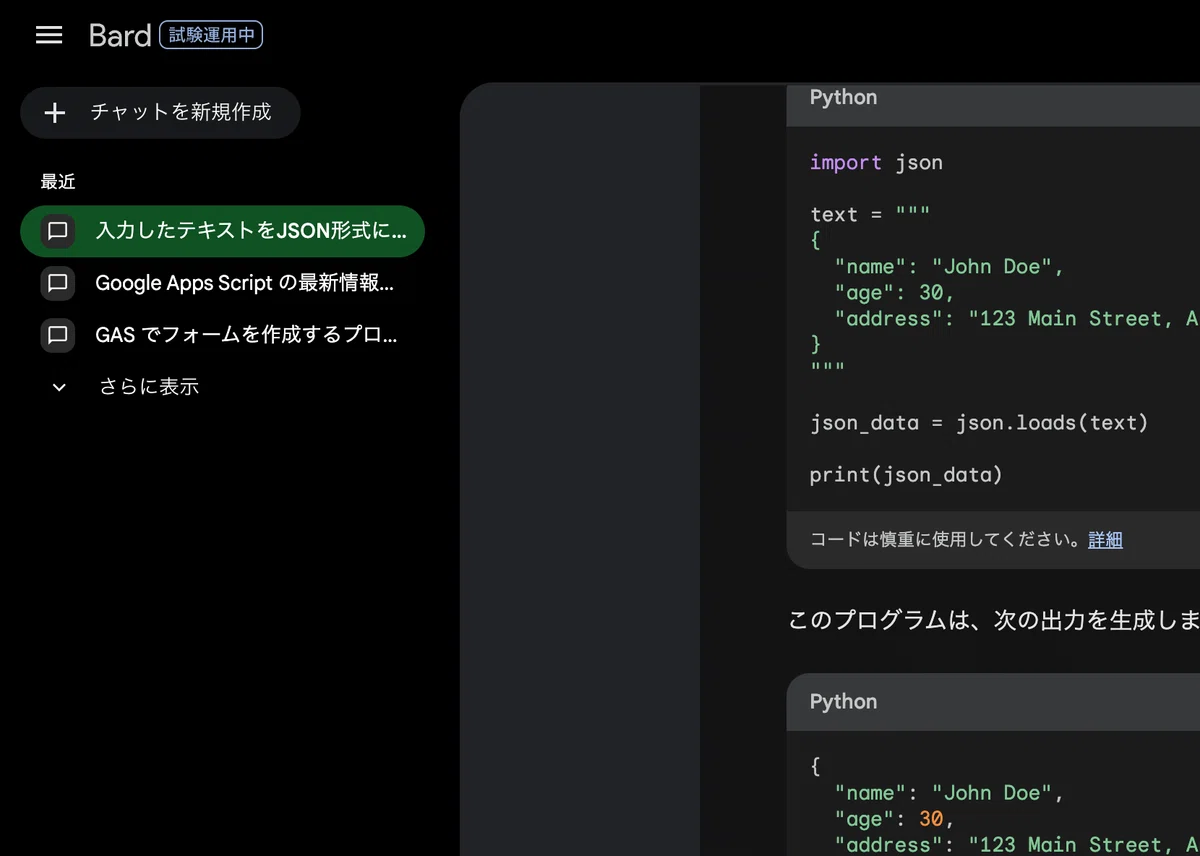
Task: Expand the さらに表示 chevron
Action: pyautogui.click(x=59, y=387)
